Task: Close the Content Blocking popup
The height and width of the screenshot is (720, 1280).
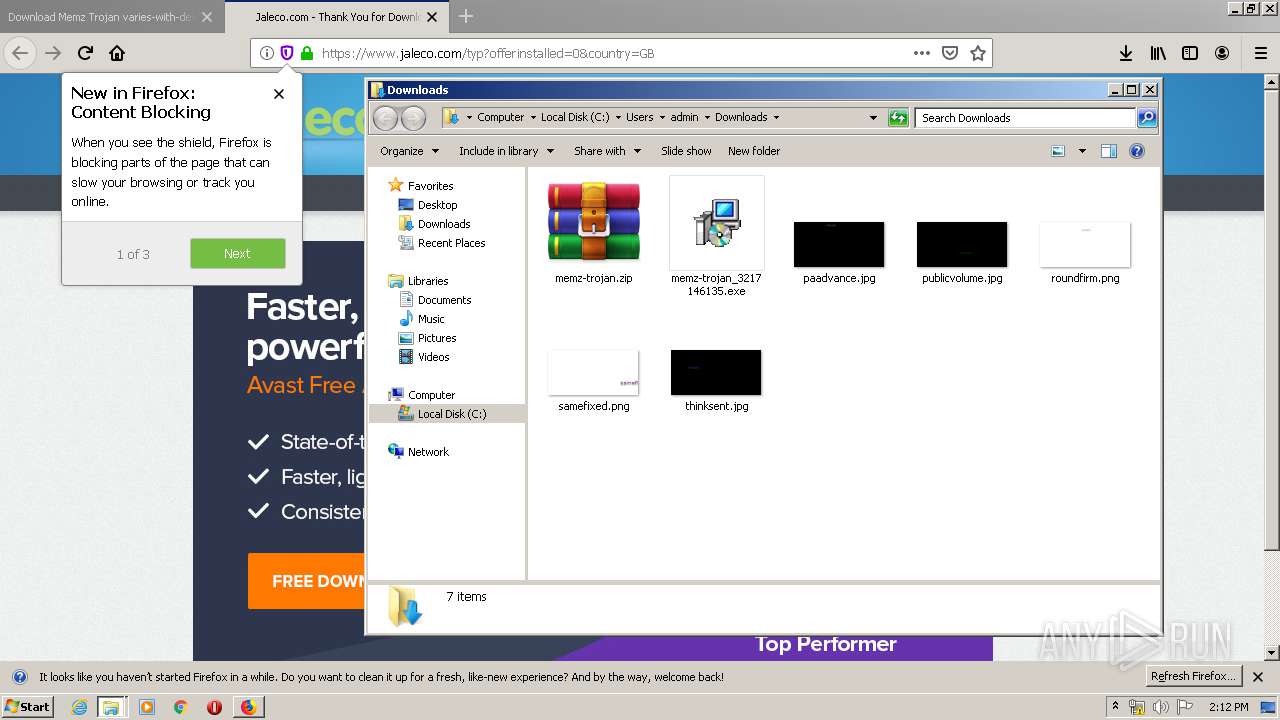Action: [x=279, y=93]
